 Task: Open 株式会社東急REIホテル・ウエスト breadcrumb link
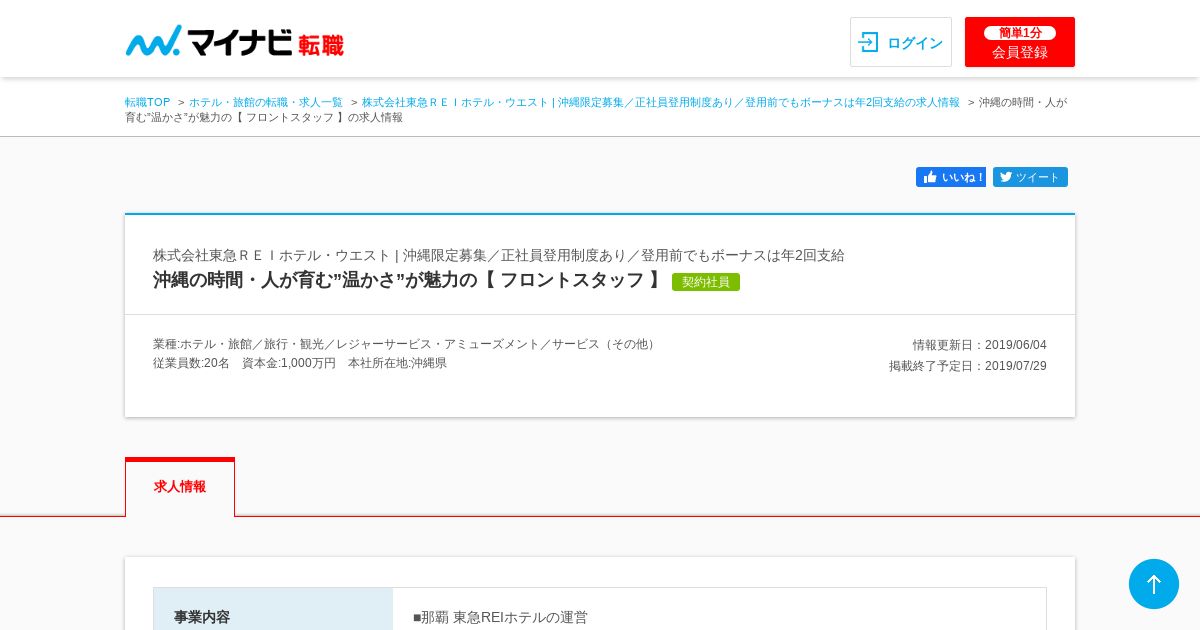pos(660,102)
